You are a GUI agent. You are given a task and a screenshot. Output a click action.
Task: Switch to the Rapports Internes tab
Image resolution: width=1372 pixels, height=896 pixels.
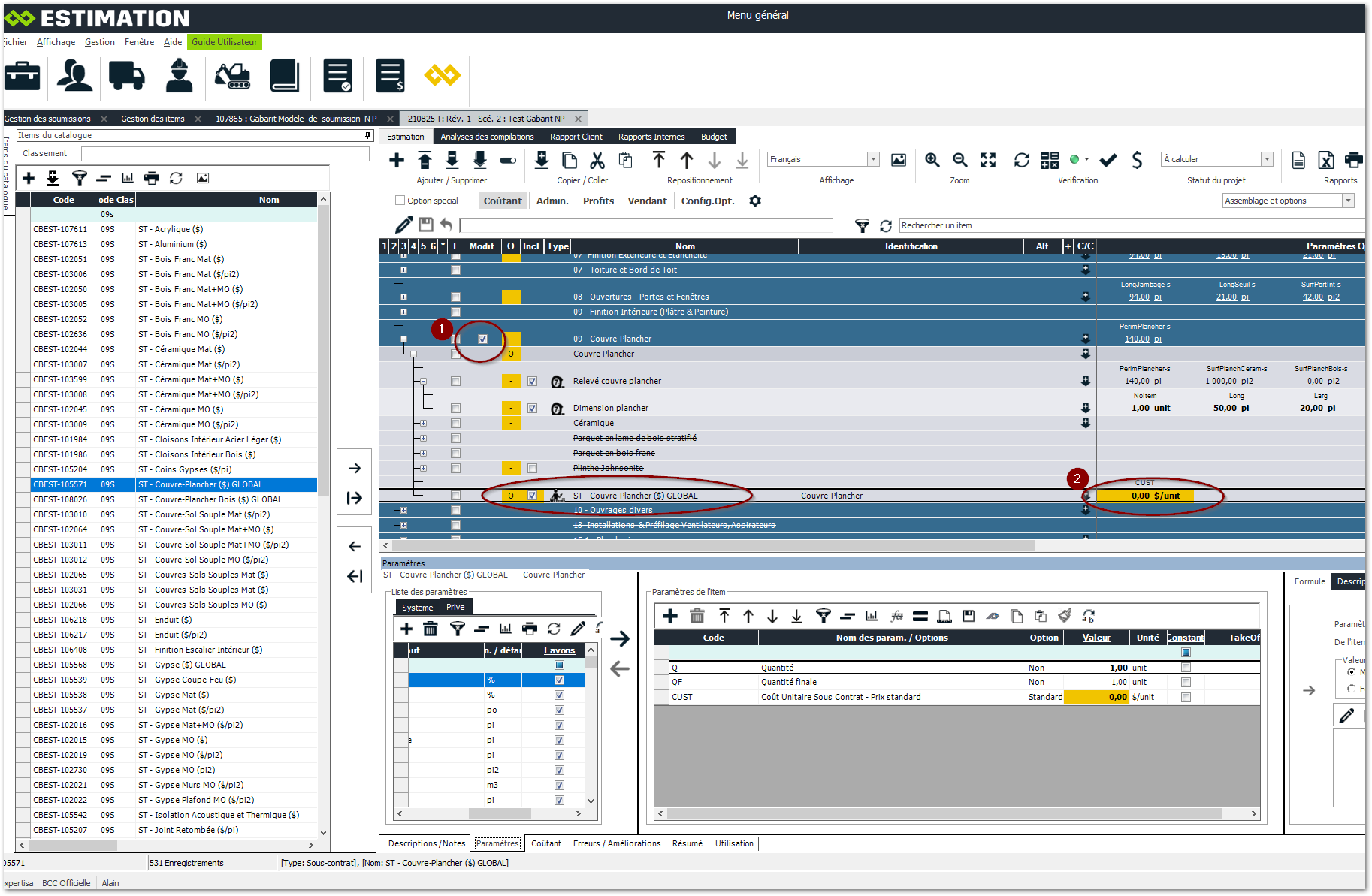click(651, 137)
